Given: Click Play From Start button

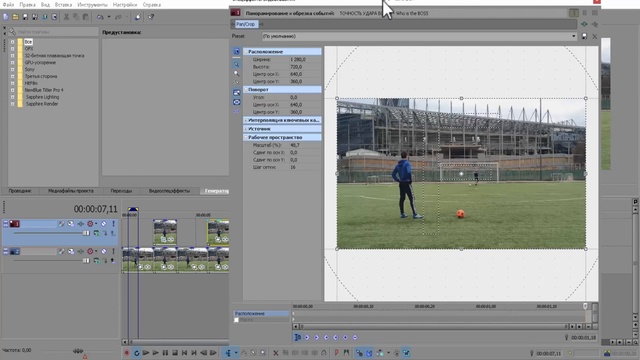Looking at the screenshot, I should (146, 353).
